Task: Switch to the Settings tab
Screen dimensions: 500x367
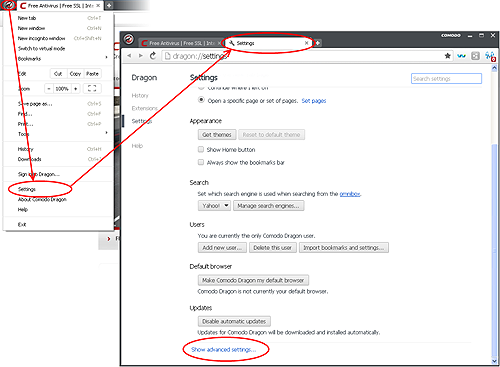Action: [x=268, y=43]
